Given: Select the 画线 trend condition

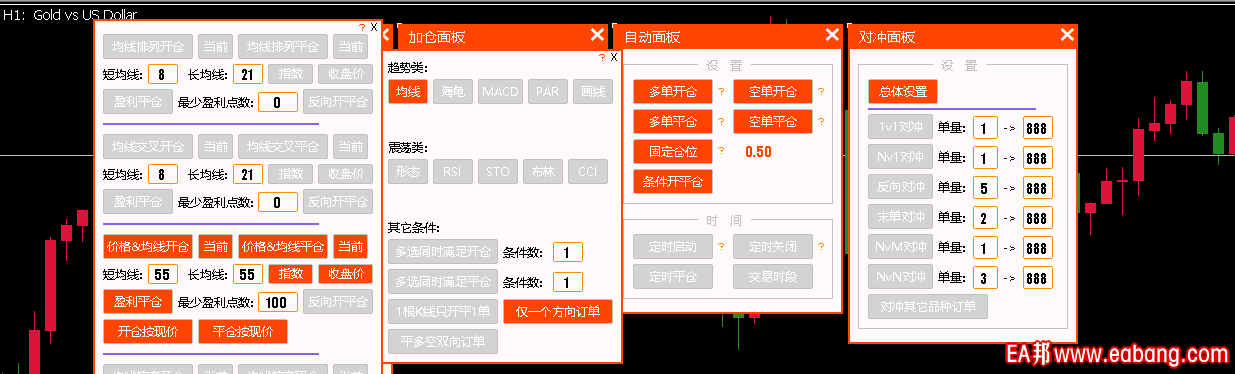Looking at the screenshot, I should (593, 91).
